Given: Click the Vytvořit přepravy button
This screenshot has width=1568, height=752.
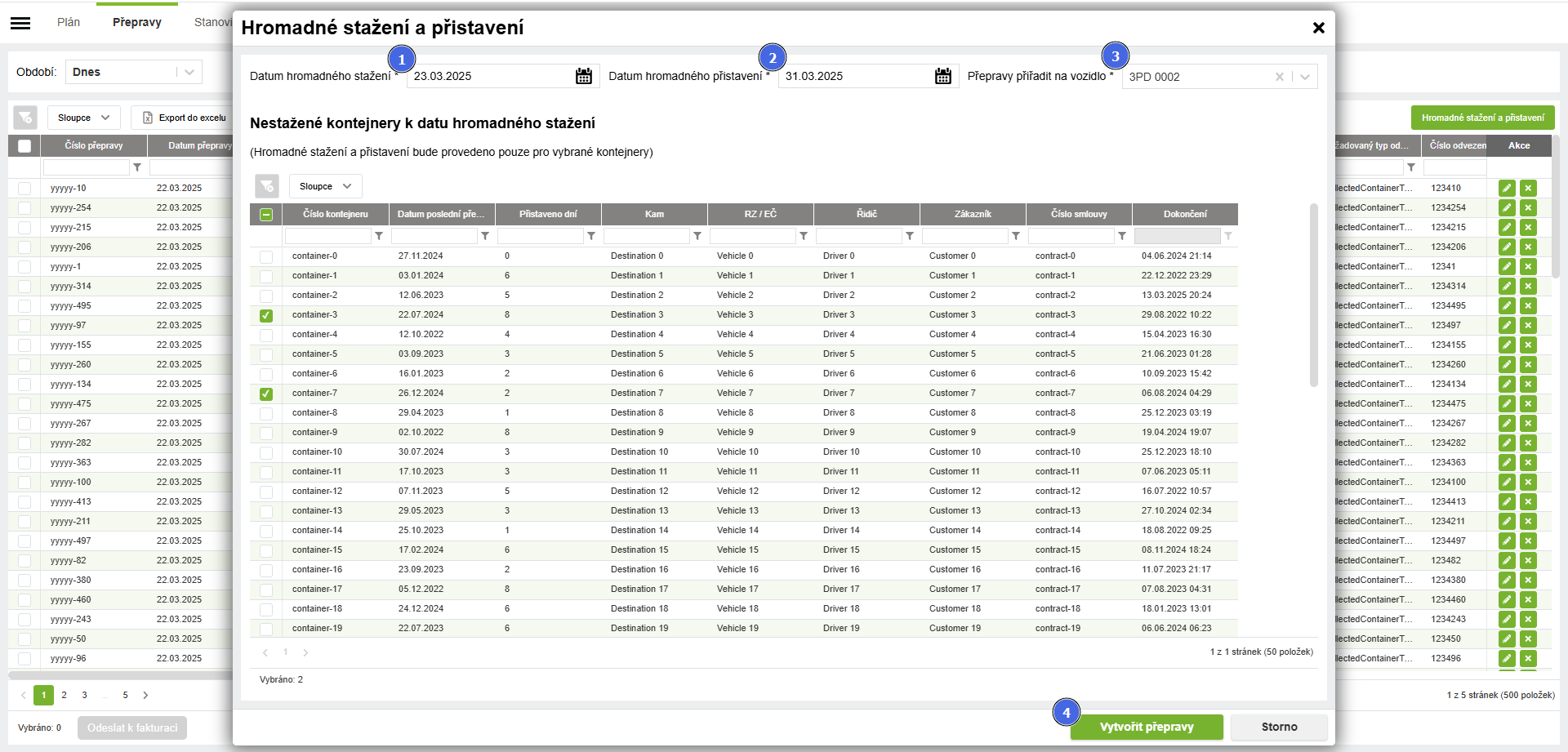Looking at the screenshot, I should 1146,727.
